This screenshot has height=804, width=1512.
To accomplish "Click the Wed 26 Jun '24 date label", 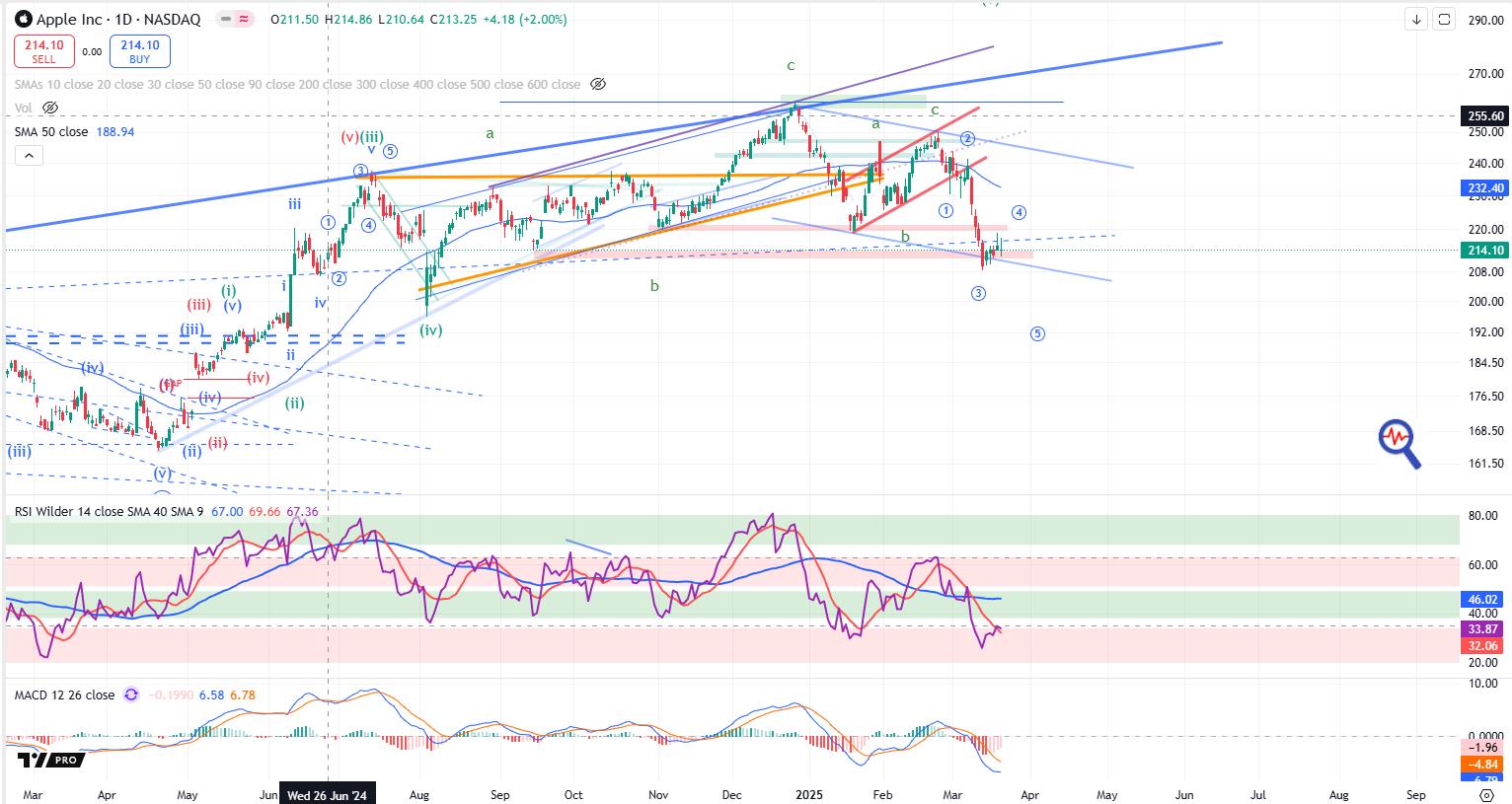I will click(x=329, y=794).
